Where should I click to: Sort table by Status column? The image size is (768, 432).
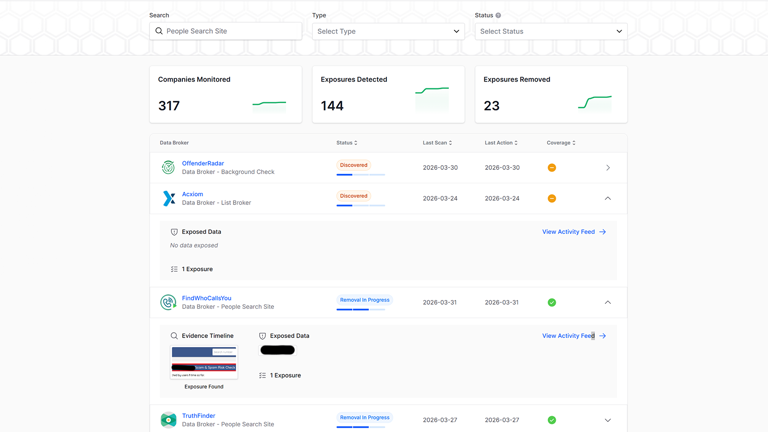[347, 143]
